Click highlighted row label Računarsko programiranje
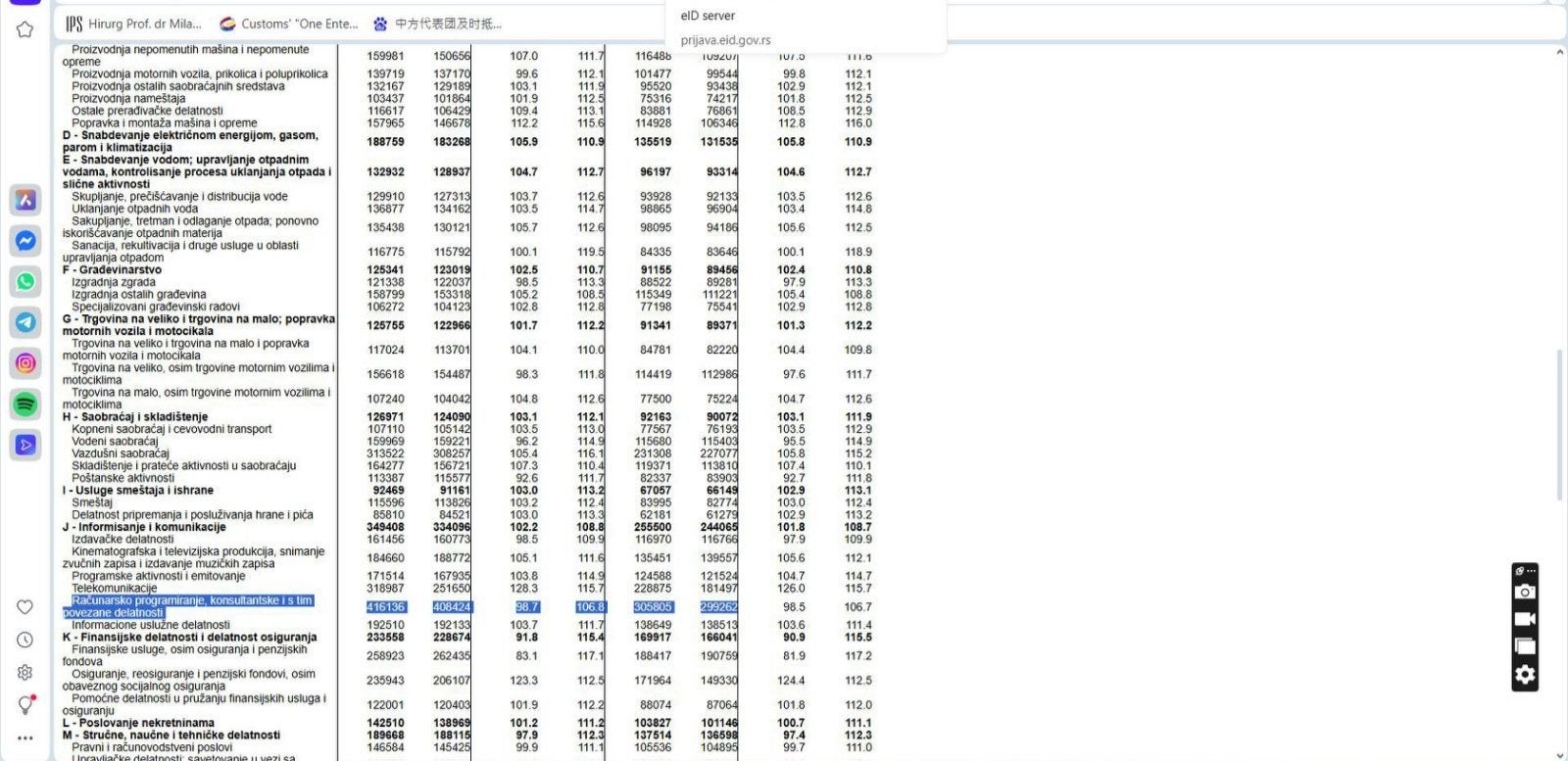The width and height of the screenshot is (1568, 761). click(x=188, y=606)
